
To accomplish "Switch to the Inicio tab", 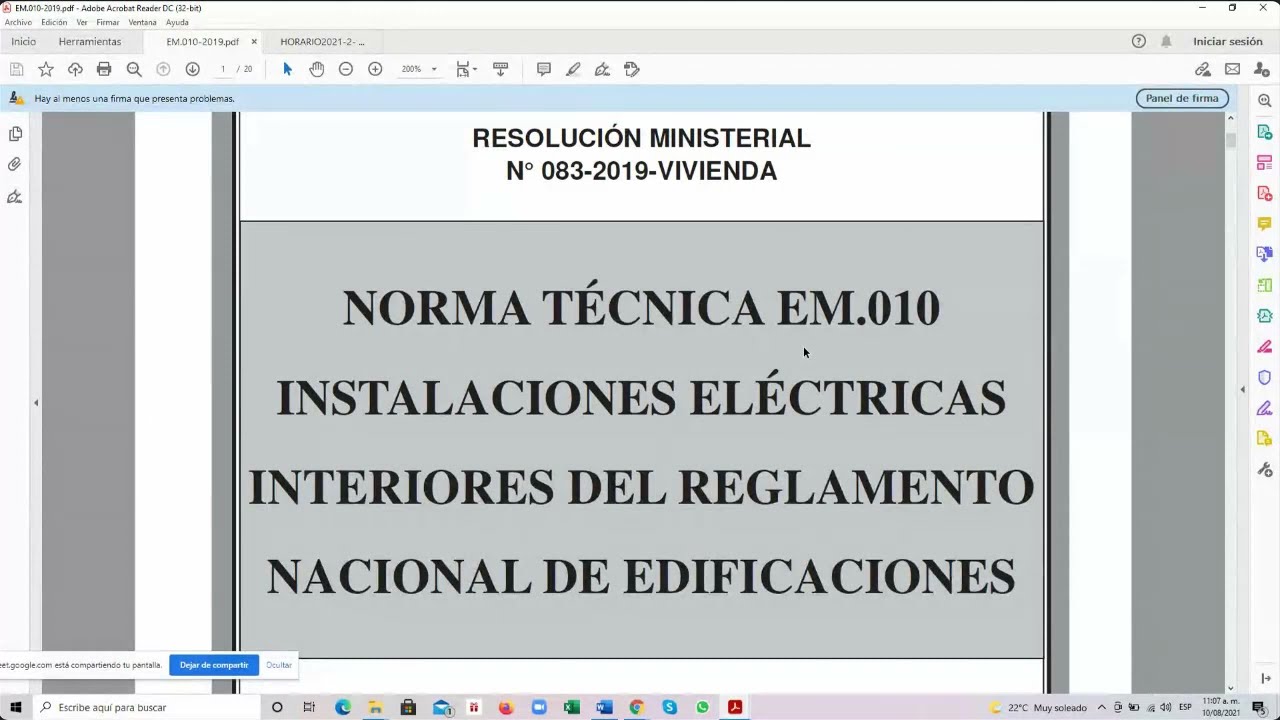I will coord(23,42).
